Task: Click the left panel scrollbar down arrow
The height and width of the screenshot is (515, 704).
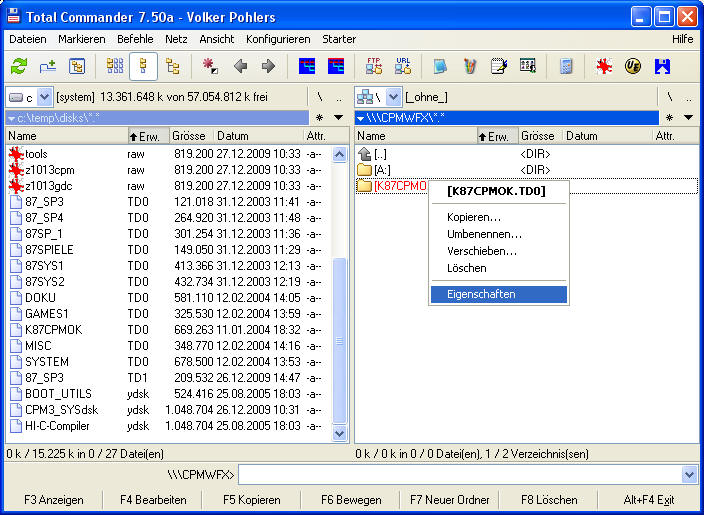Action: click(339, 433)
